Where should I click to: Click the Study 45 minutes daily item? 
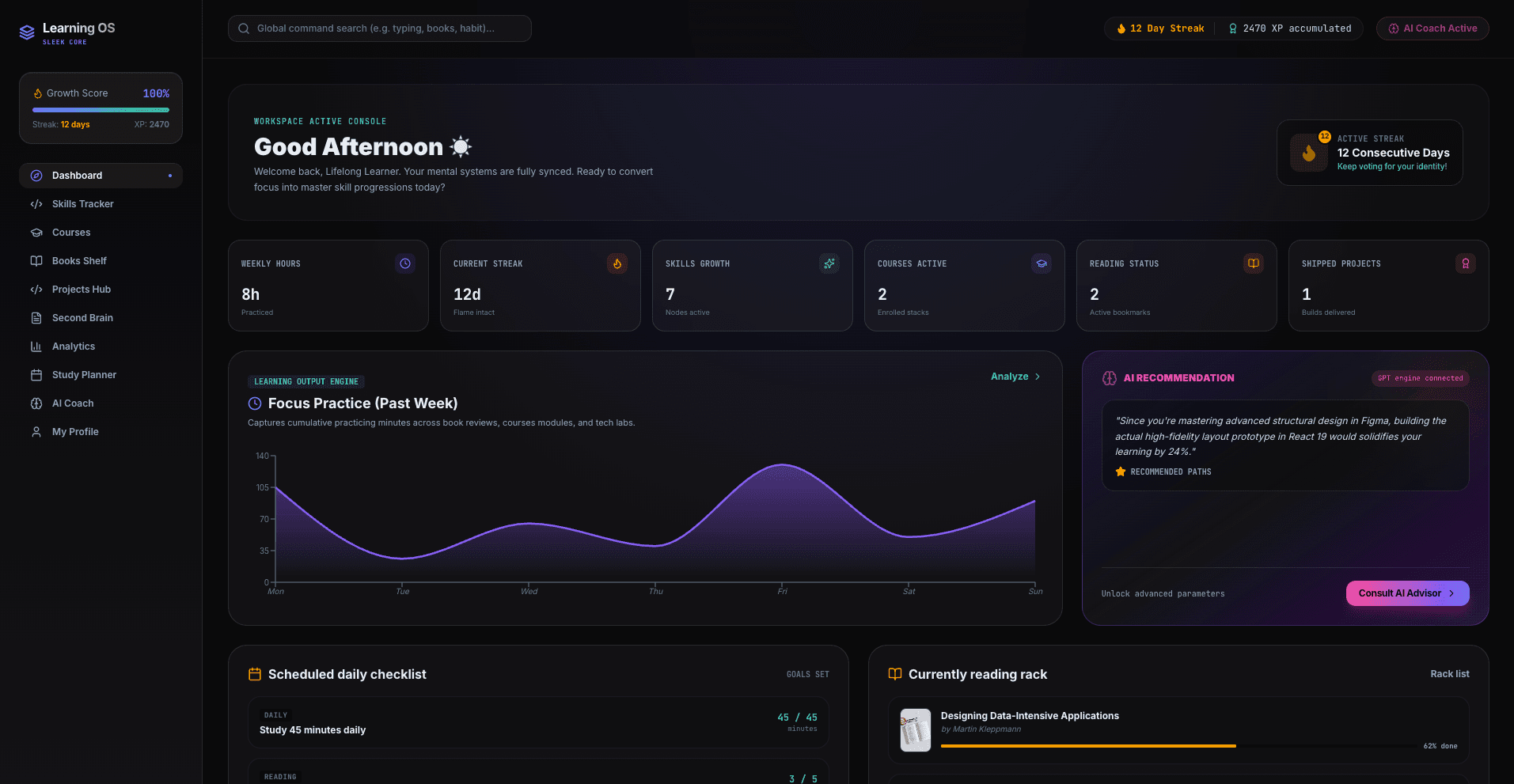click(538, 722)
